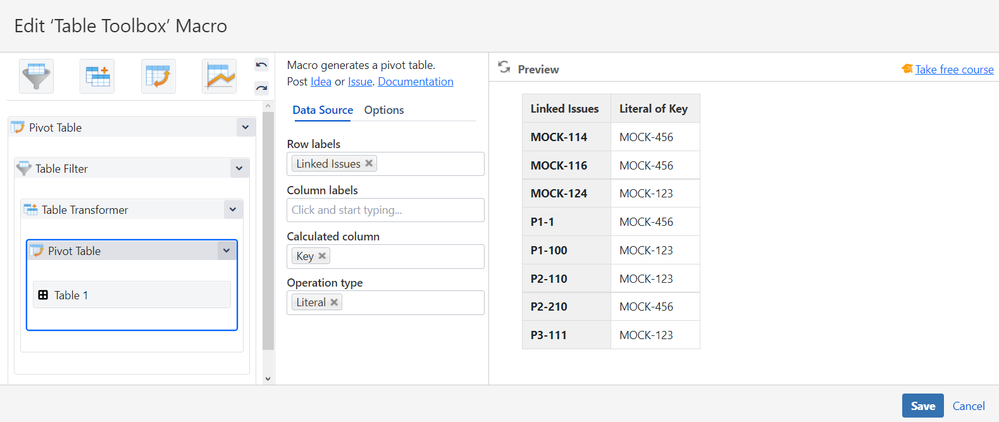Click the Pivot Table toolbar icon
This screenshot has width=999, height=422.
pyautogui.click(x=158, y=76)
